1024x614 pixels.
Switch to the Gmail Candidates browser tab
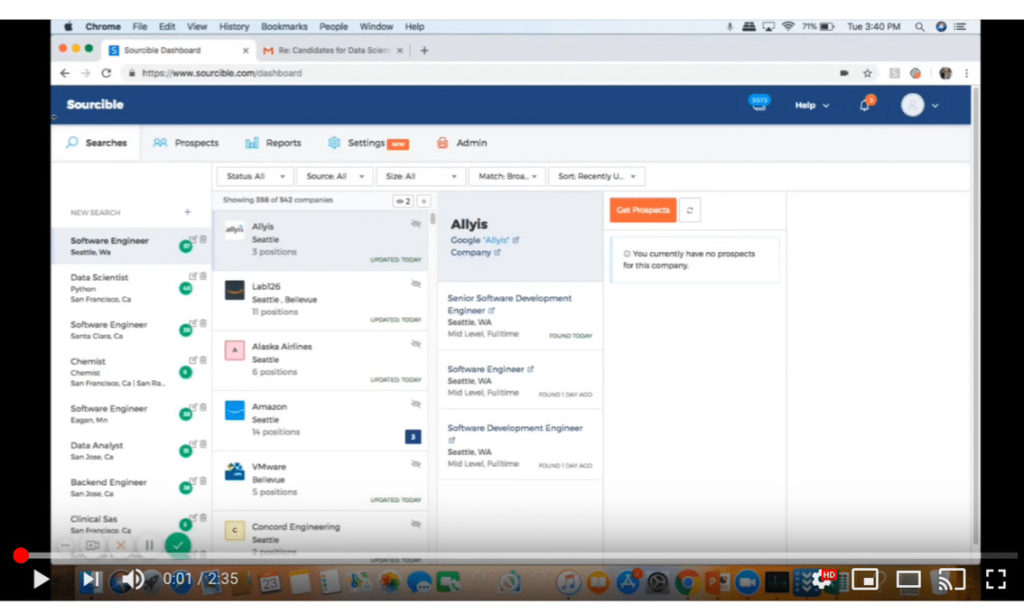[333, 50]
